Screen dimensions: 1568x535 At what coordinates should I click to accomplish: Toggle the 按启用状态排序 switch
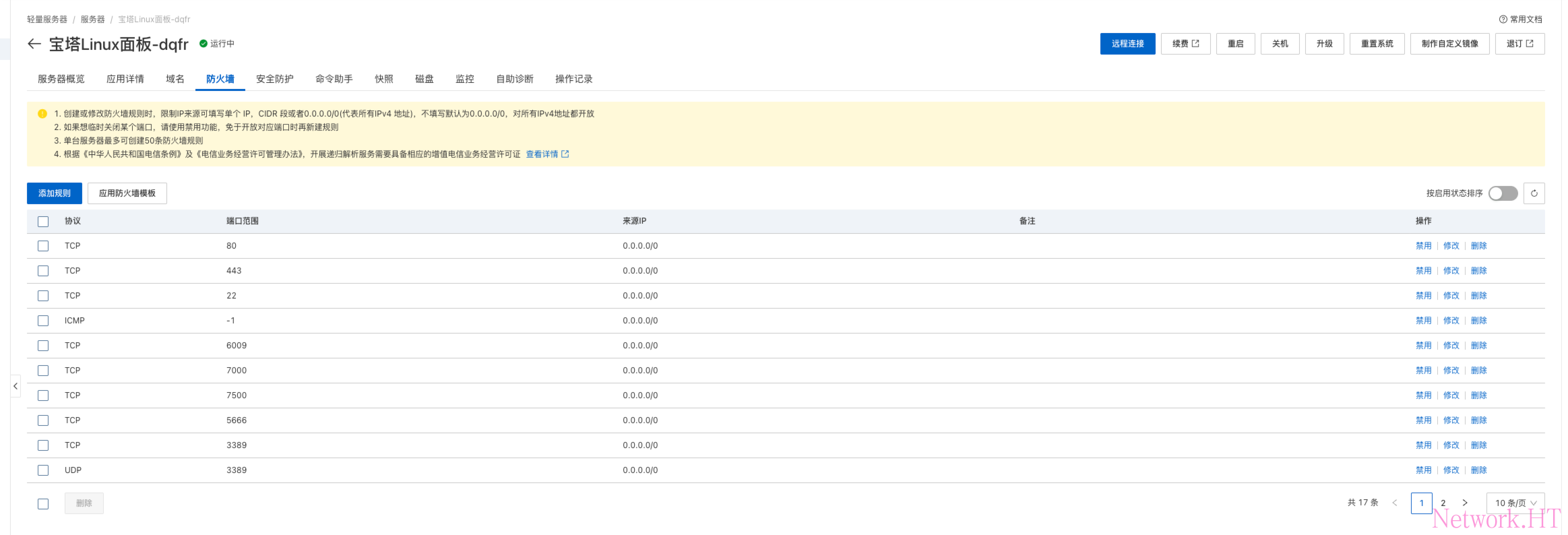tap(1503, 193)
